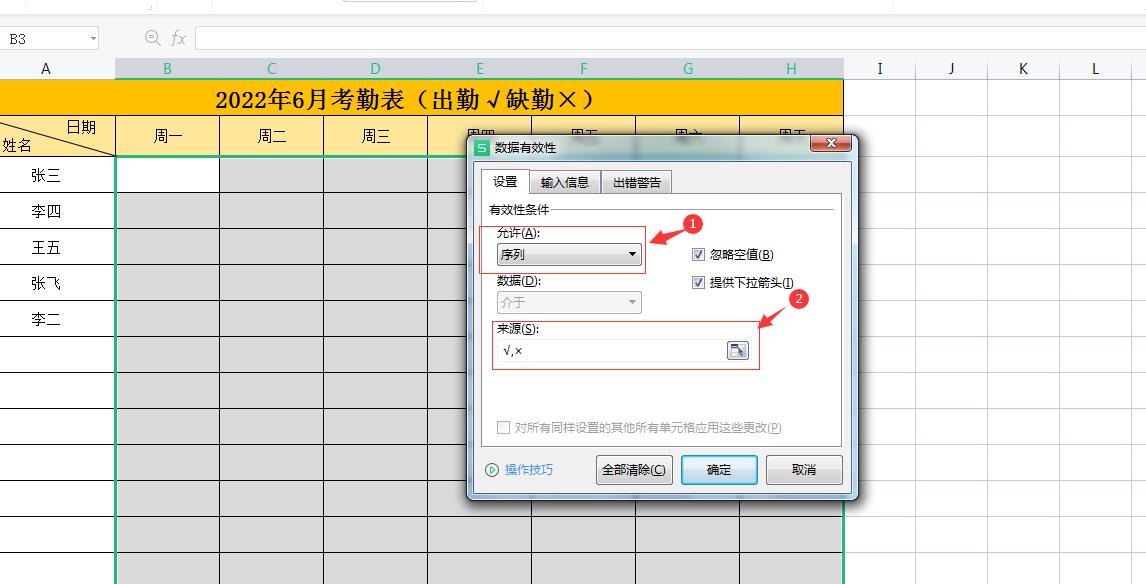Close the 数据有效性 dialog

point(831,143)
